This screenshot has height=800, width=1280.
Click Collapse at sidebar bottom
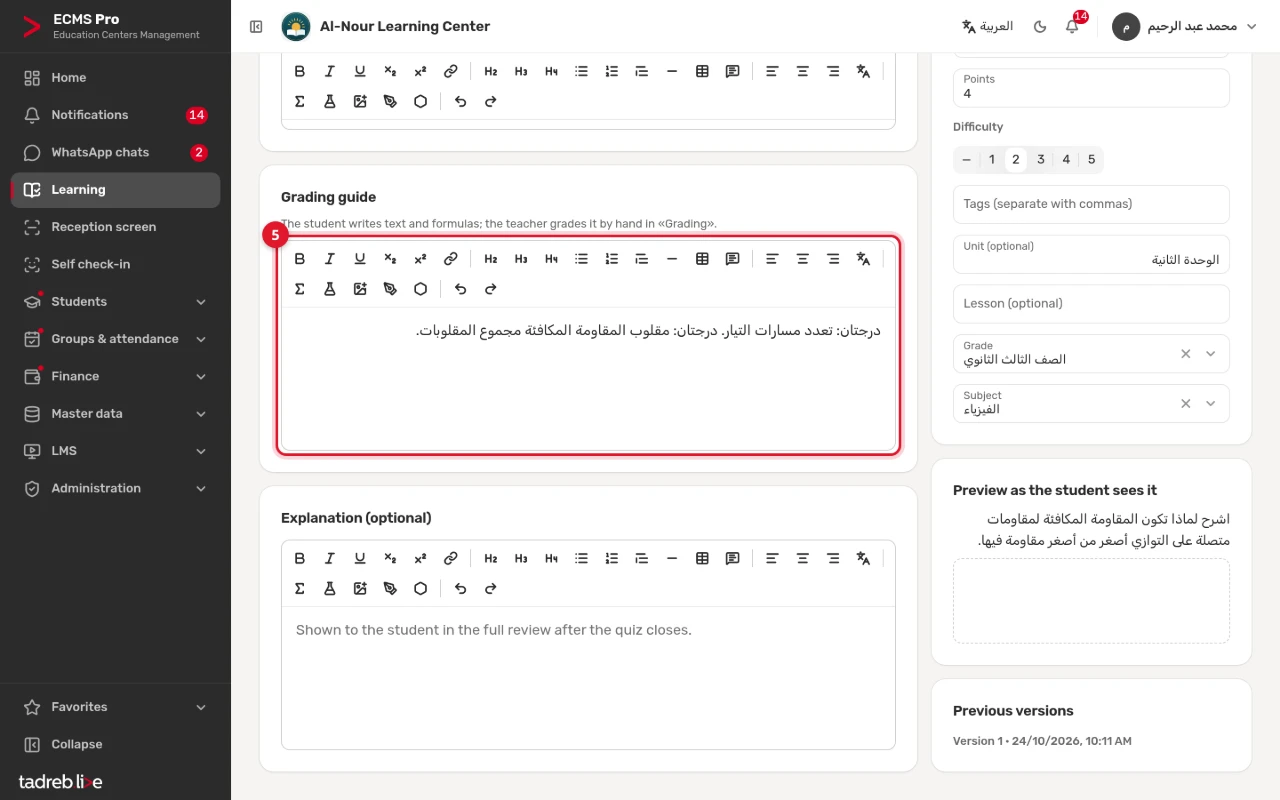tap(115, 745)
